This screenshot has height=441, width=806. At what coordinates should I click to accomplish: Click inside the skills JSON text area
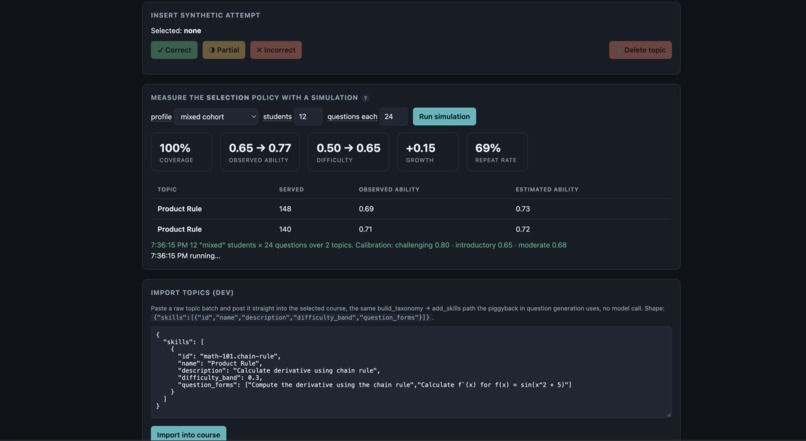[411, 372]
